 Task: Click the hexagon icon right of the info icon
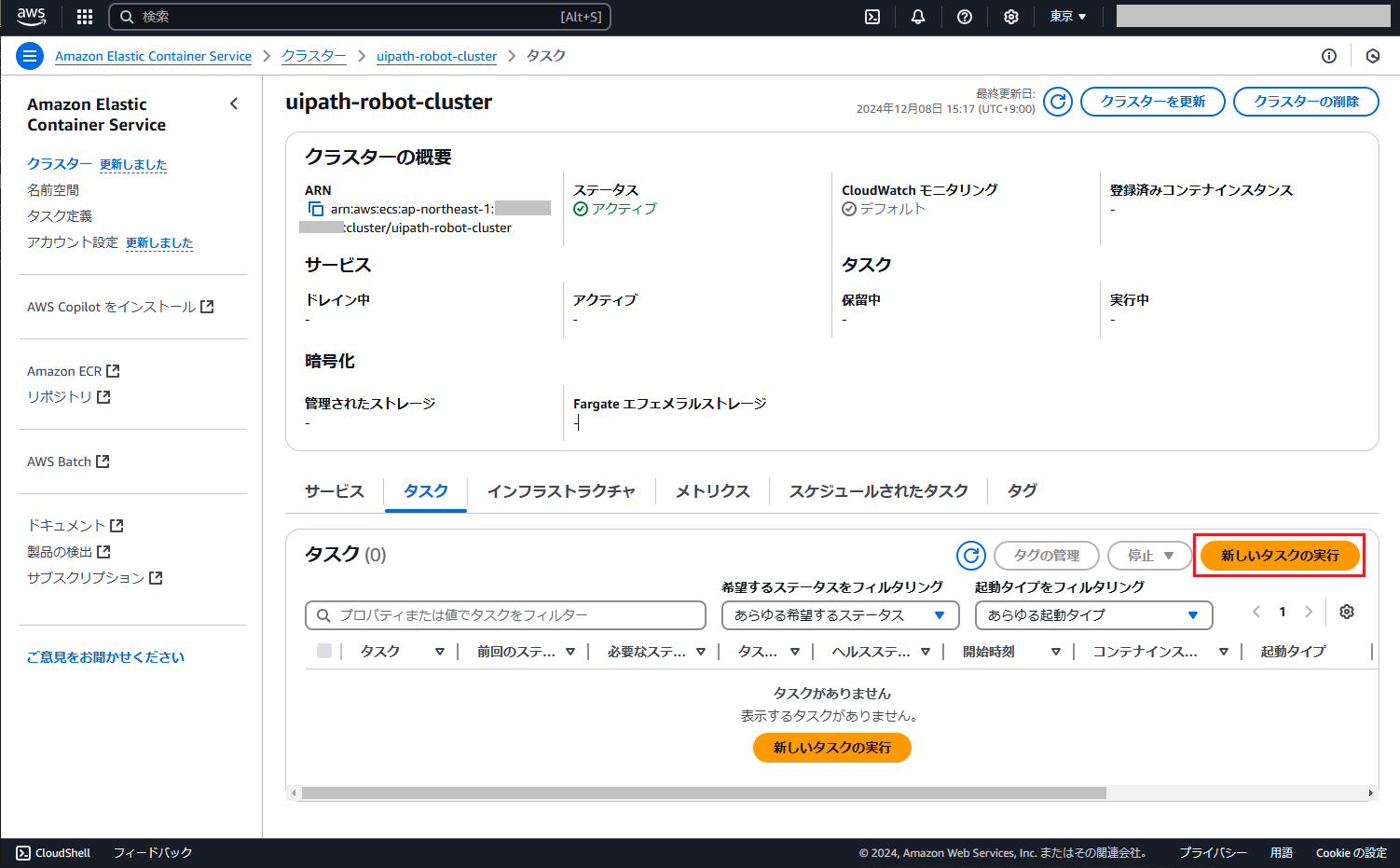pos(1373,56)
